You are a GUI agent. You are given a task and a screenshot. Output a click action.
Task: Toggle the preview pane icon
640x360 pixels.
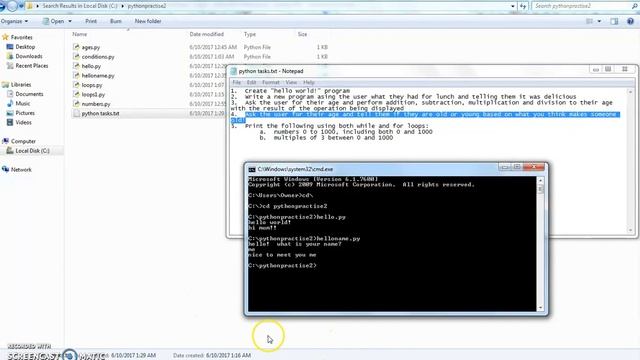(x=614, y=21)
